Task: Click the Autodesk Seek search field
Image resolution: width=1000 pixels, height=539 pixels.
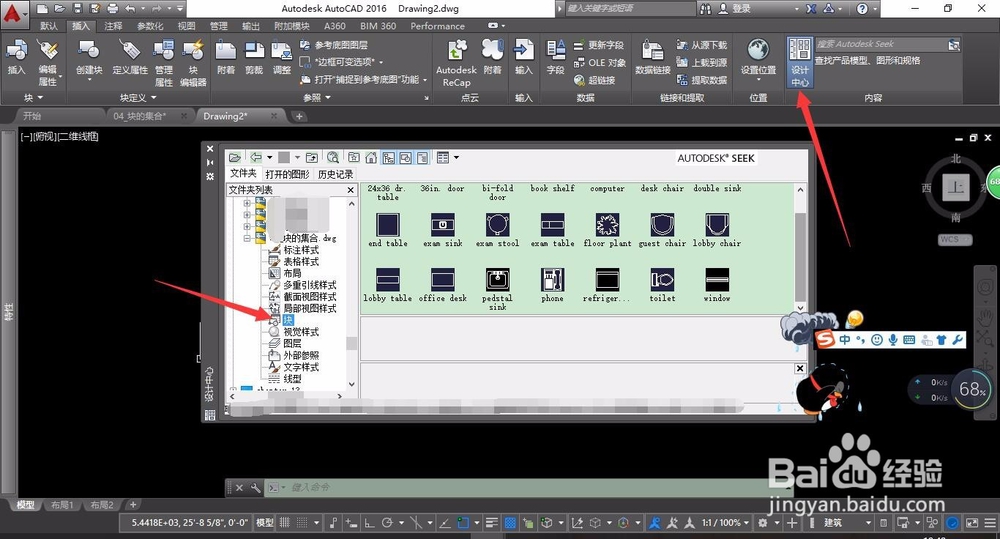Action: [881, 44]
